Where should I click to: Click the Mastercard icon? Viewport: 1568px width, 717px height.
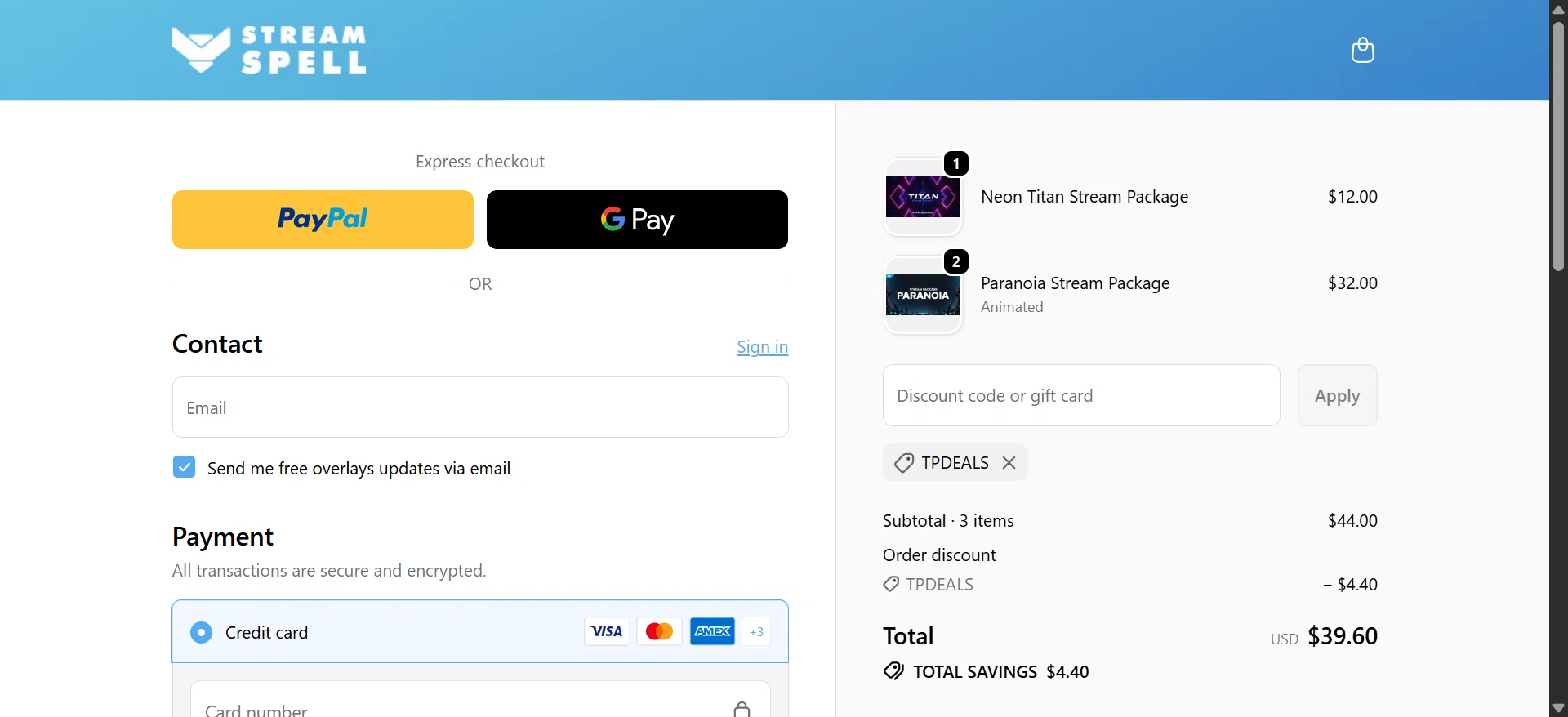659,631
